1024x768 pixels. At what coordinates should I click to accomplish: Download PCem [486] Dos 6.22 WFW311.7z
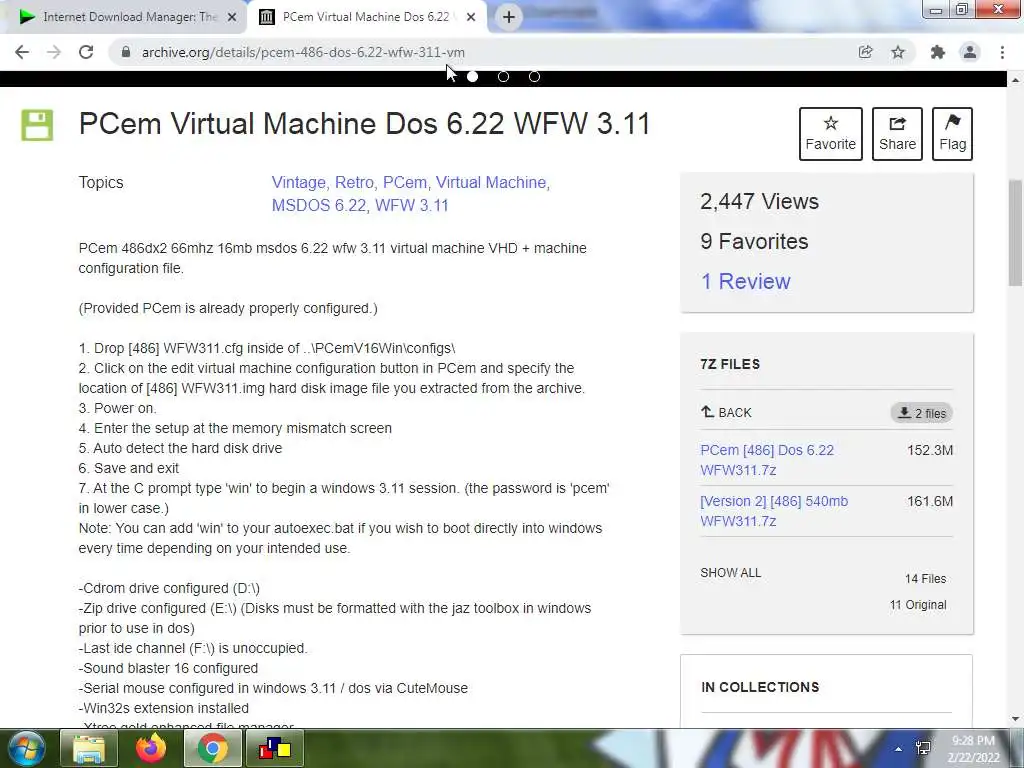(x=767, y=460)
